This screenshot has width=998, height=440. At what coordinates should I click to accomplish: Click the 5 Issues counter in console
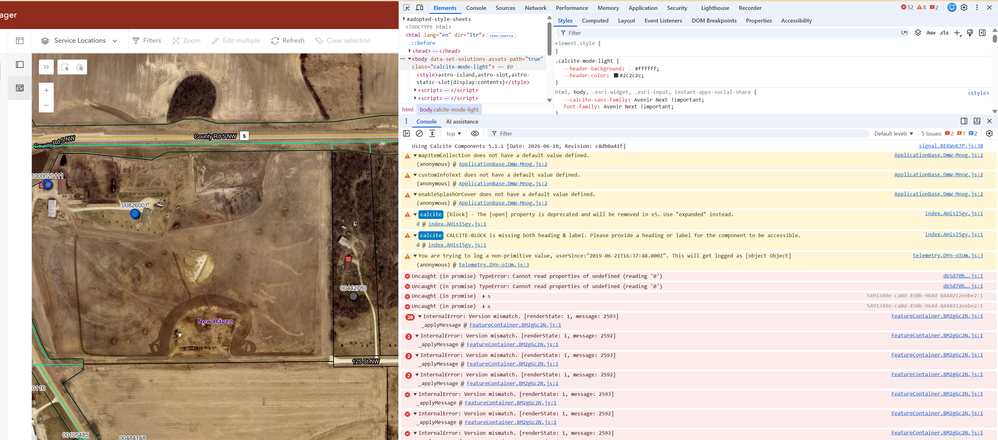point(948,134)
